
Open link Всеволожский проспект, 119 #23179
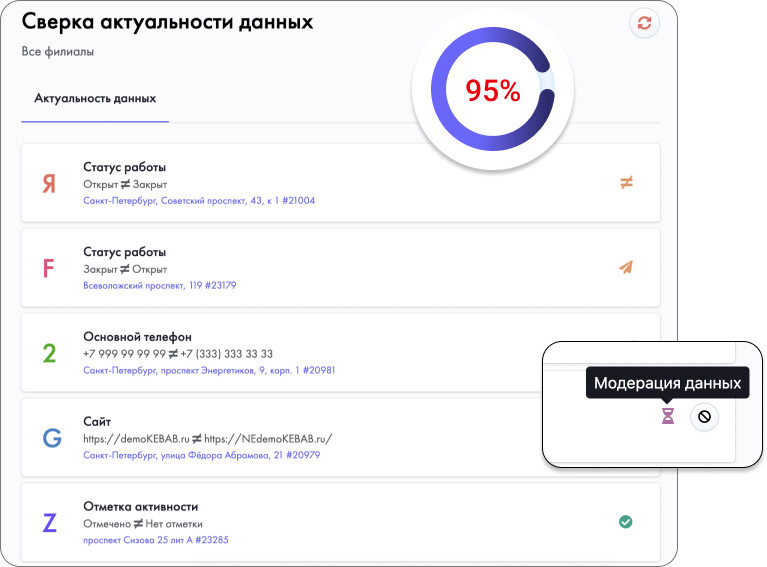click(159, 285)
